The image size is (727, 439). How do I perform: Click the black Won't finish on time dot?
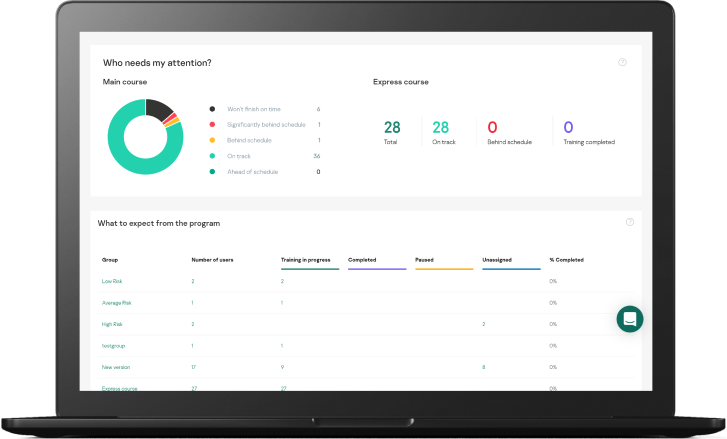coord(211,108)
